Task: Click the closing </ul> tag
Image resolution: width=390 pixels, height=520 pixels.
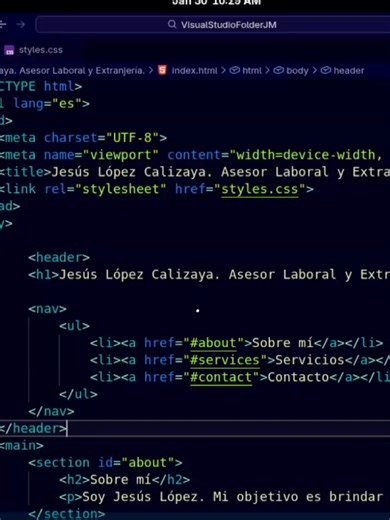Action: click(x=78, y=394)
